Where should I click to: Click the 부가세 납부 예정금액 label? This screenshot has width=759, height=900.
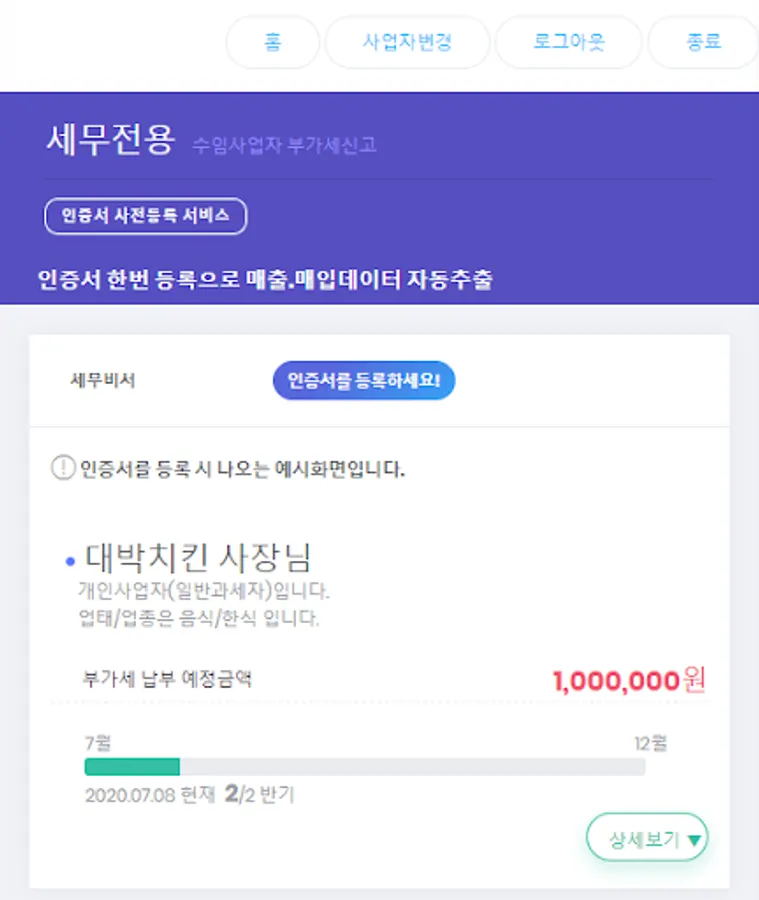167,679
